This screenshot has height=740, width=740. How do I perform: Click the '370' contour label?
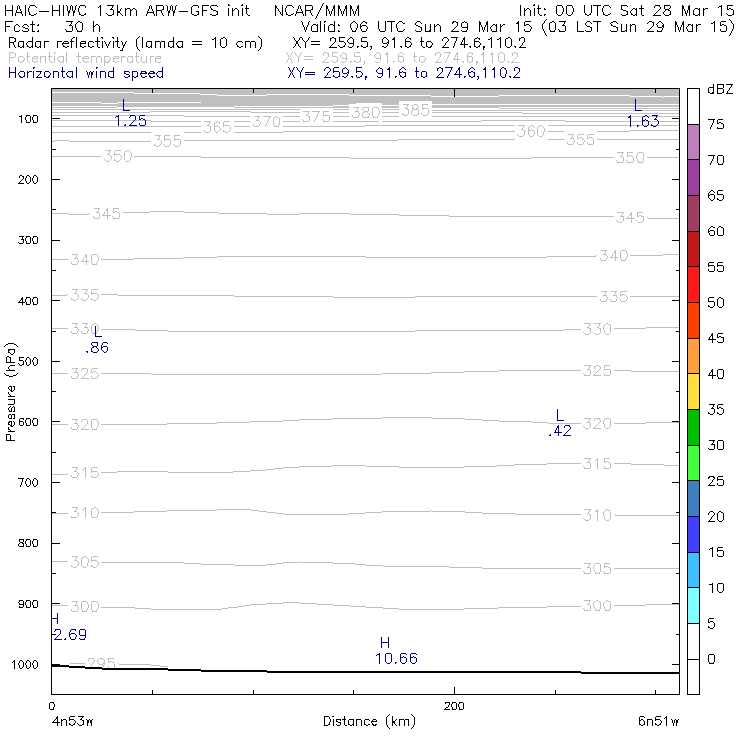coord(266,122)
